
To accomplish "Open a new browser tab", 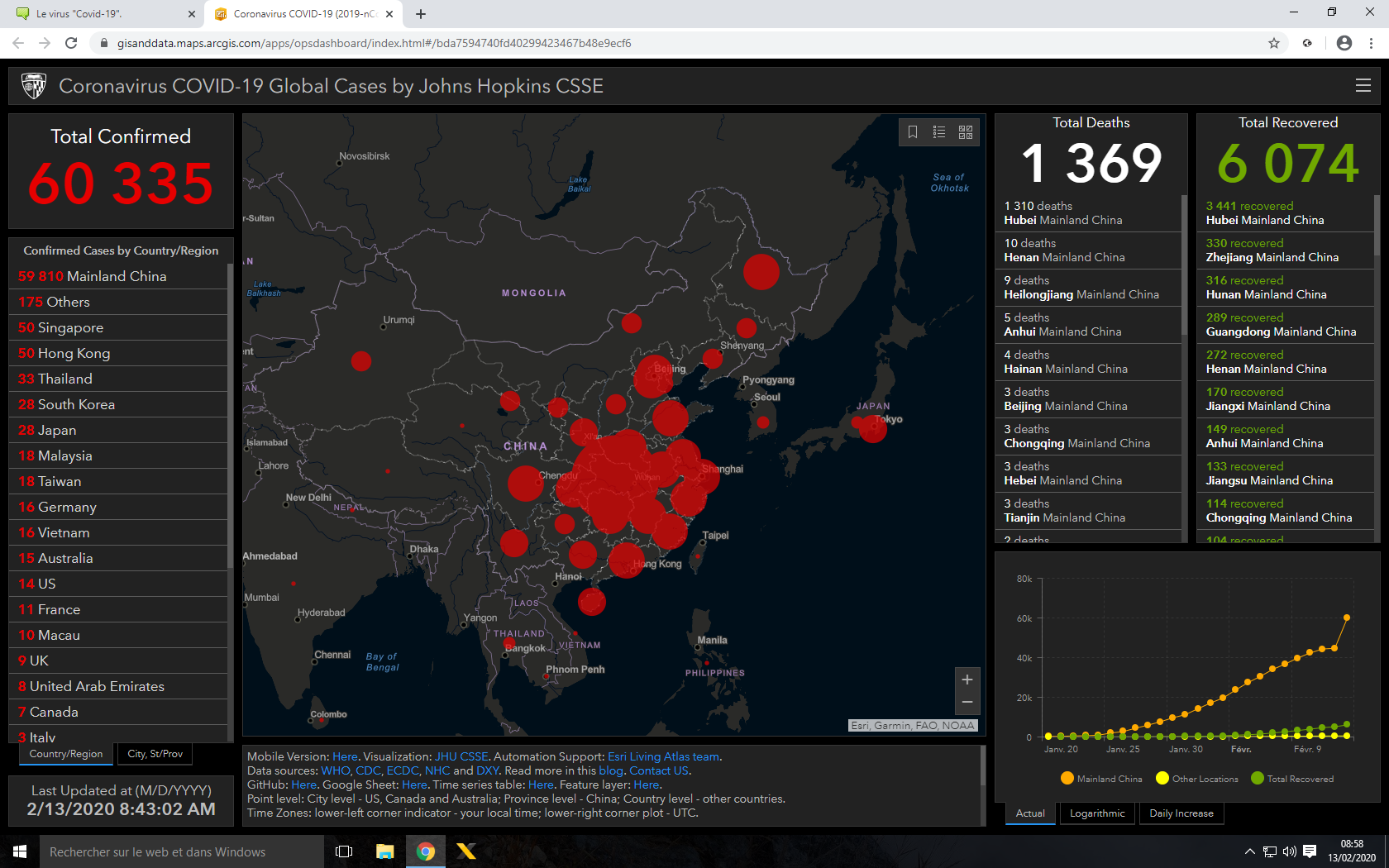I will coord(421,14).
